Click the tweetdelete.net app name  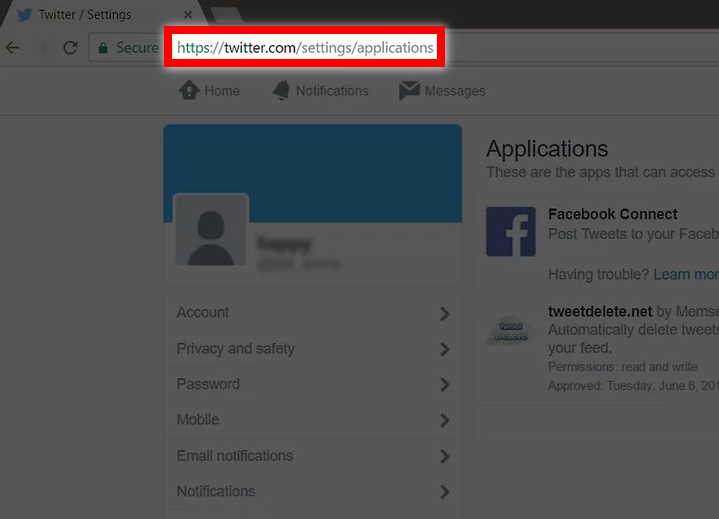coord(600,311)
